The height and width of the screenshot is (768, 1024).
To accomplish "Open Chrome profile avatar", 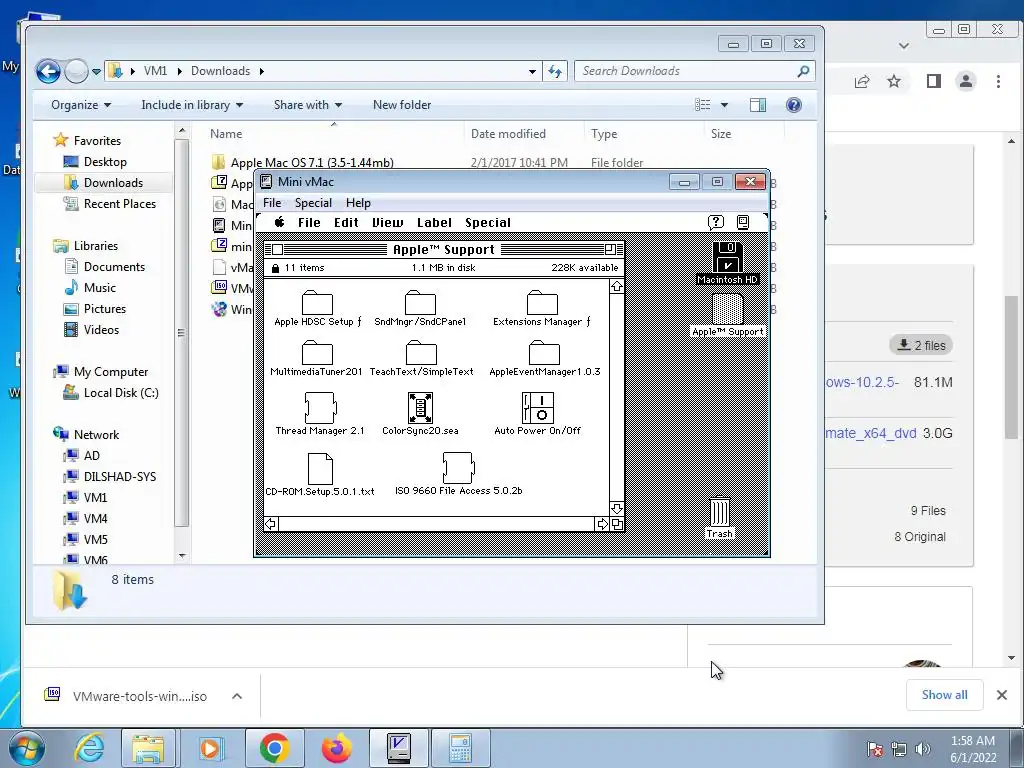I will pos(966,81).
